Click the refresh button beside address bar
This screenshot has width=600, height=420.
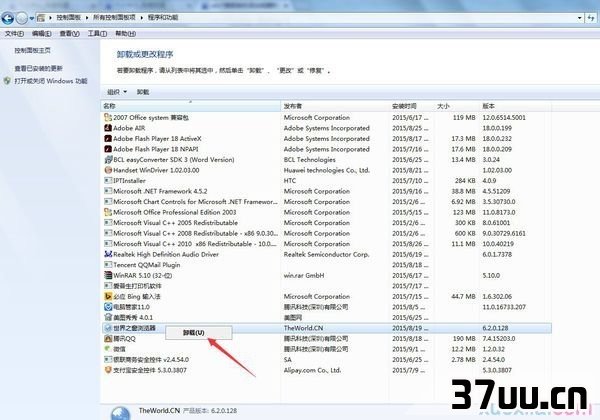[x=591, y=18]
